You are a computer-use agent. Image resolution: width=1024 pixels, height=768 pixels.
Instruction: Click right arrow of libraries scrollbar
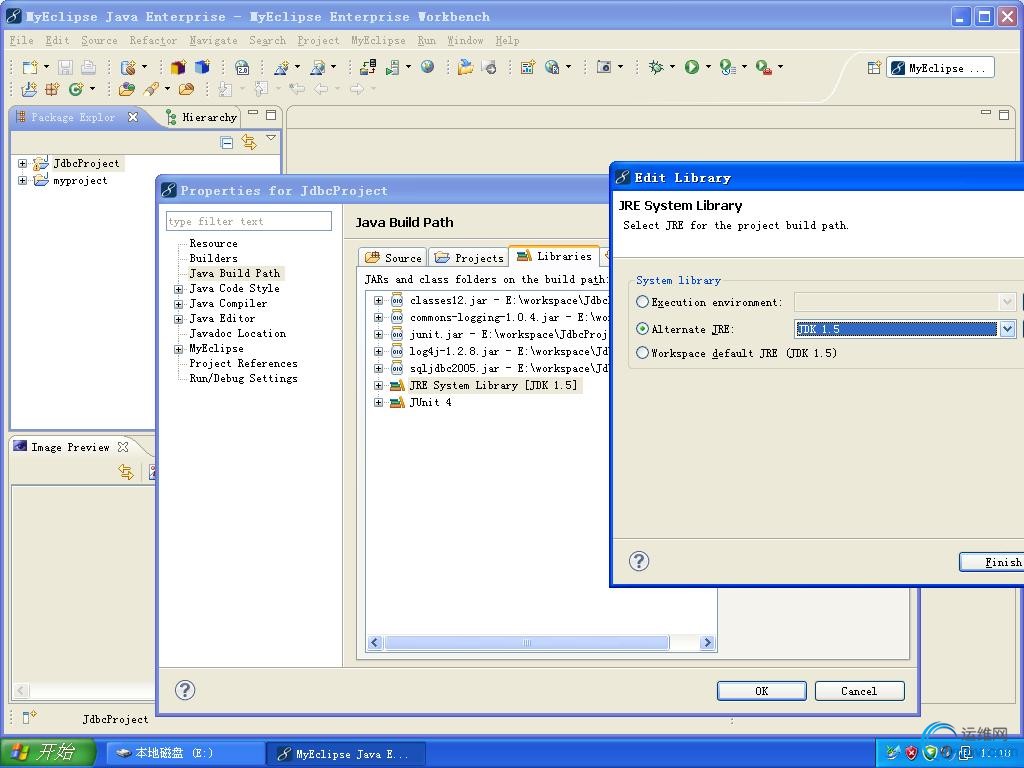point(707,643)
